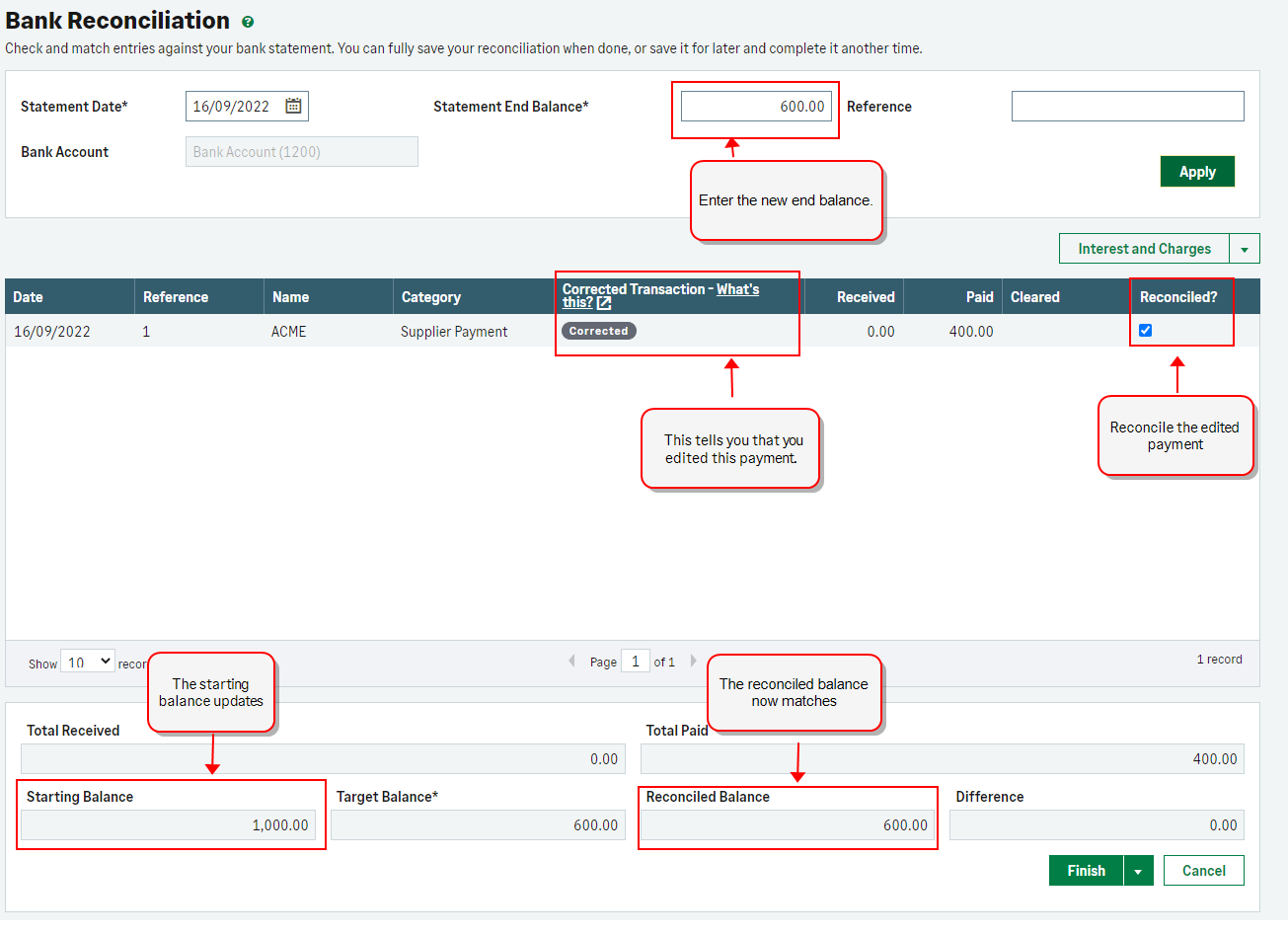Select the Corrected badge on ACME row

598,331
